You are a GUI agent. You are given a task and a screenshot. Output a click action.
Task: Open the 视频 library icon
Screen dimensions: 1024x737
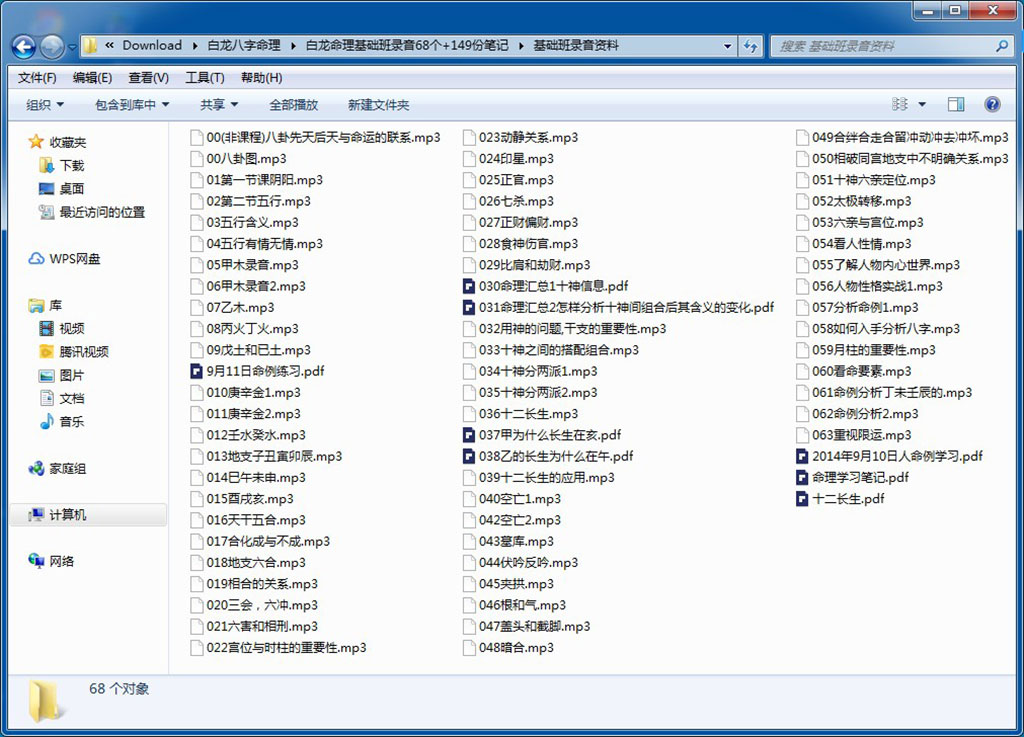[46, 328]
